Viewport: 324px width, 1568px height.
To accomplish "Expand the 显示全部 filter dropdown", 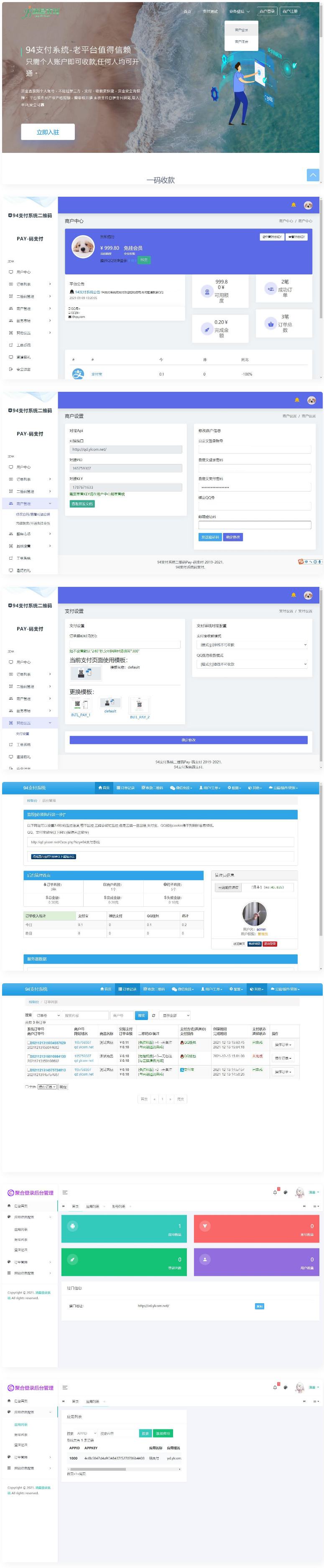I will 176,1015.
